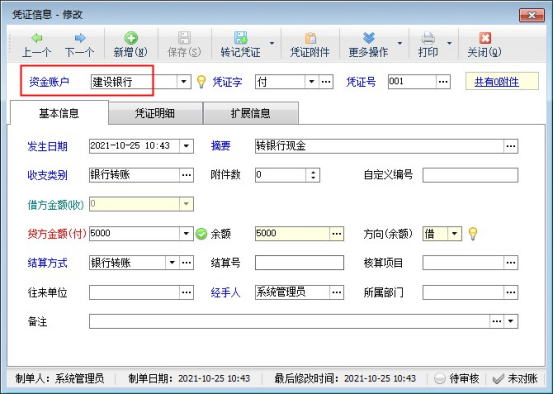Switch to the 凭证明细 tab
554x394 pixels.
155,113
